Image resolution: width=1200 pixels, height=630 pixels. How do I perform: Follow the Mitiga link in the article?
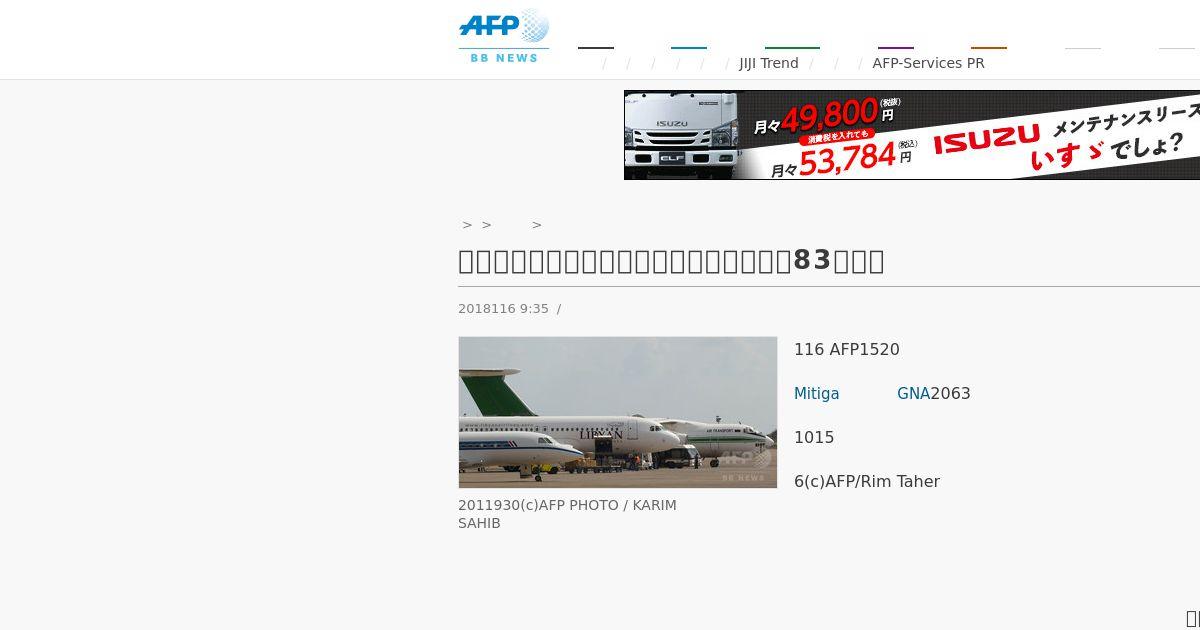[817, 394]
